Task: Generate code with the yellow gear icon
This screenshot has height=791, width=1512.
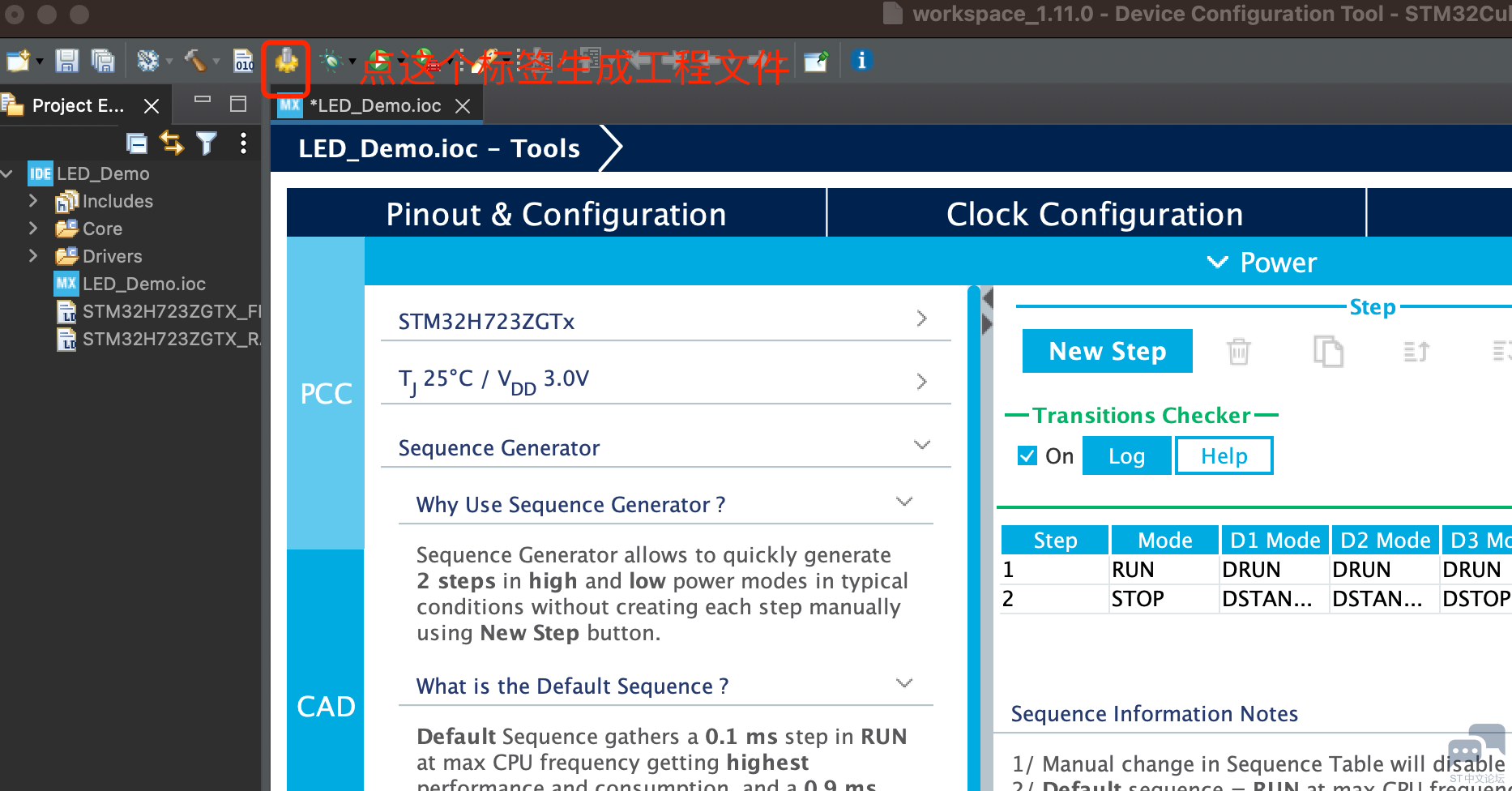Action: pos(286,61)
